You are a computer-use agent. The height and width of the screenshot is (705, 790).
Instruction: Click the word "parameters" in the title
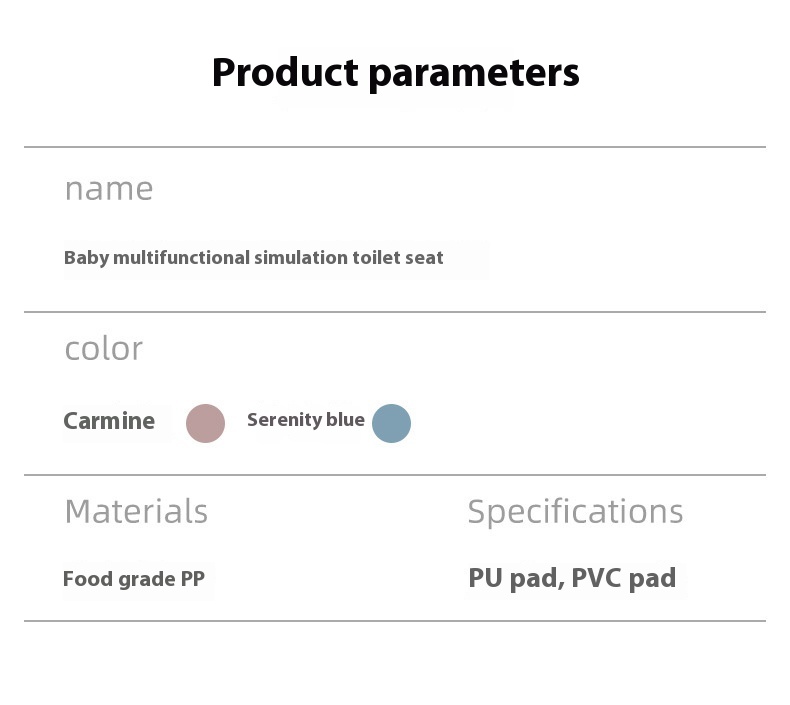(473, 73)
